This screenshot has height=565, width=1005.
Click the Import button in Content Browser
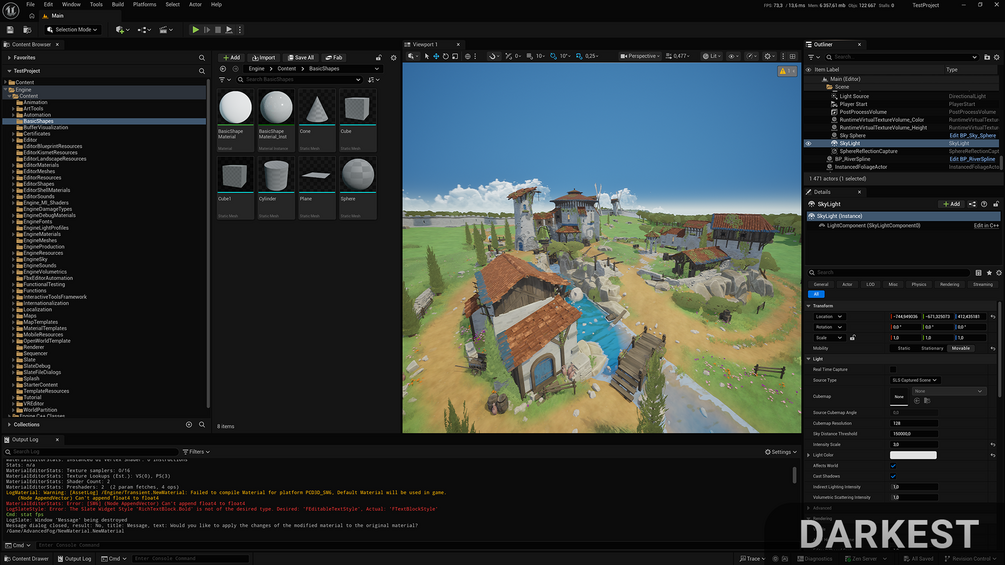(263, 58)
